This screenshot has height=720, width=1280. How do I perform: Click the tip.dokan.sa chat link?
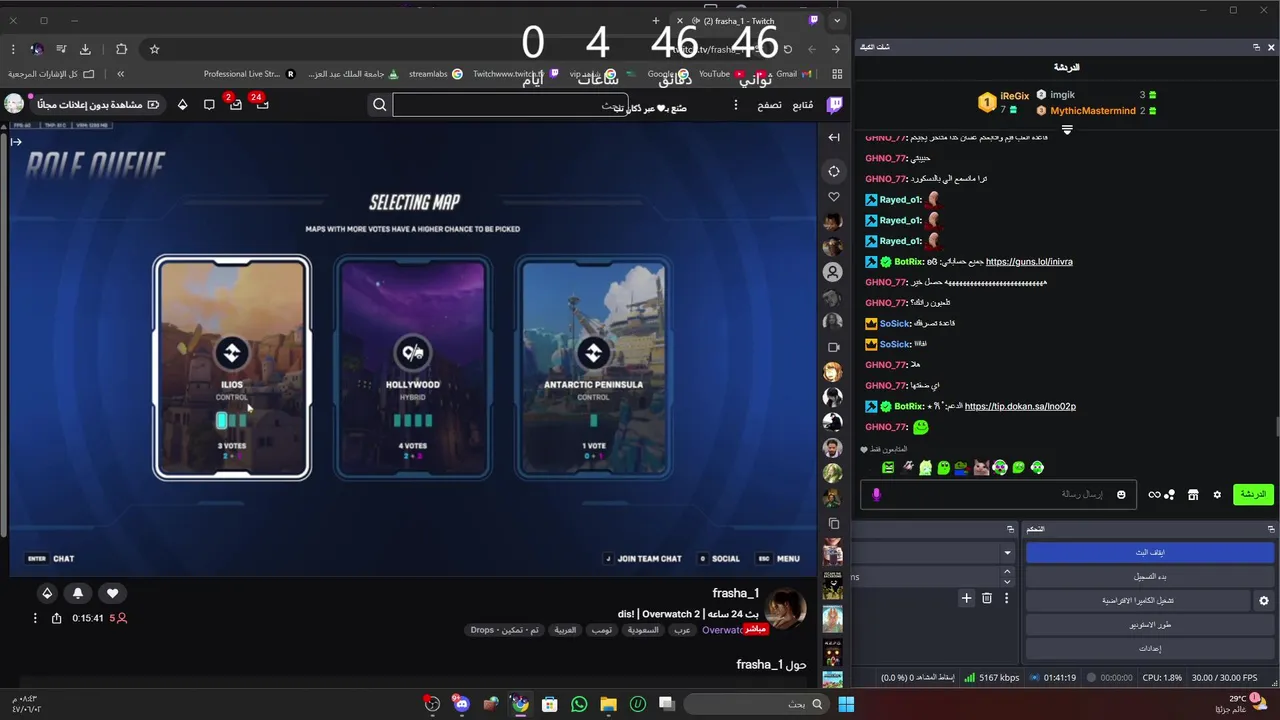click(1020, 407)
